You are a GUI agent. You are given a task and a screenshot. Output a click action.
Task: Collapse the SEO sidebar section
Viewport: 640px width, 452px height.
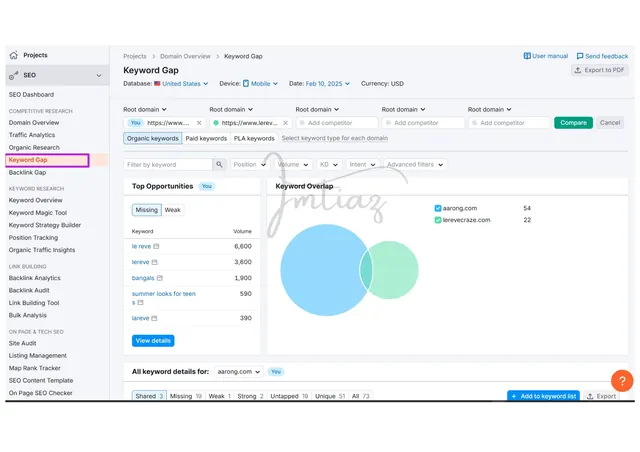click(x=99, y=76)
